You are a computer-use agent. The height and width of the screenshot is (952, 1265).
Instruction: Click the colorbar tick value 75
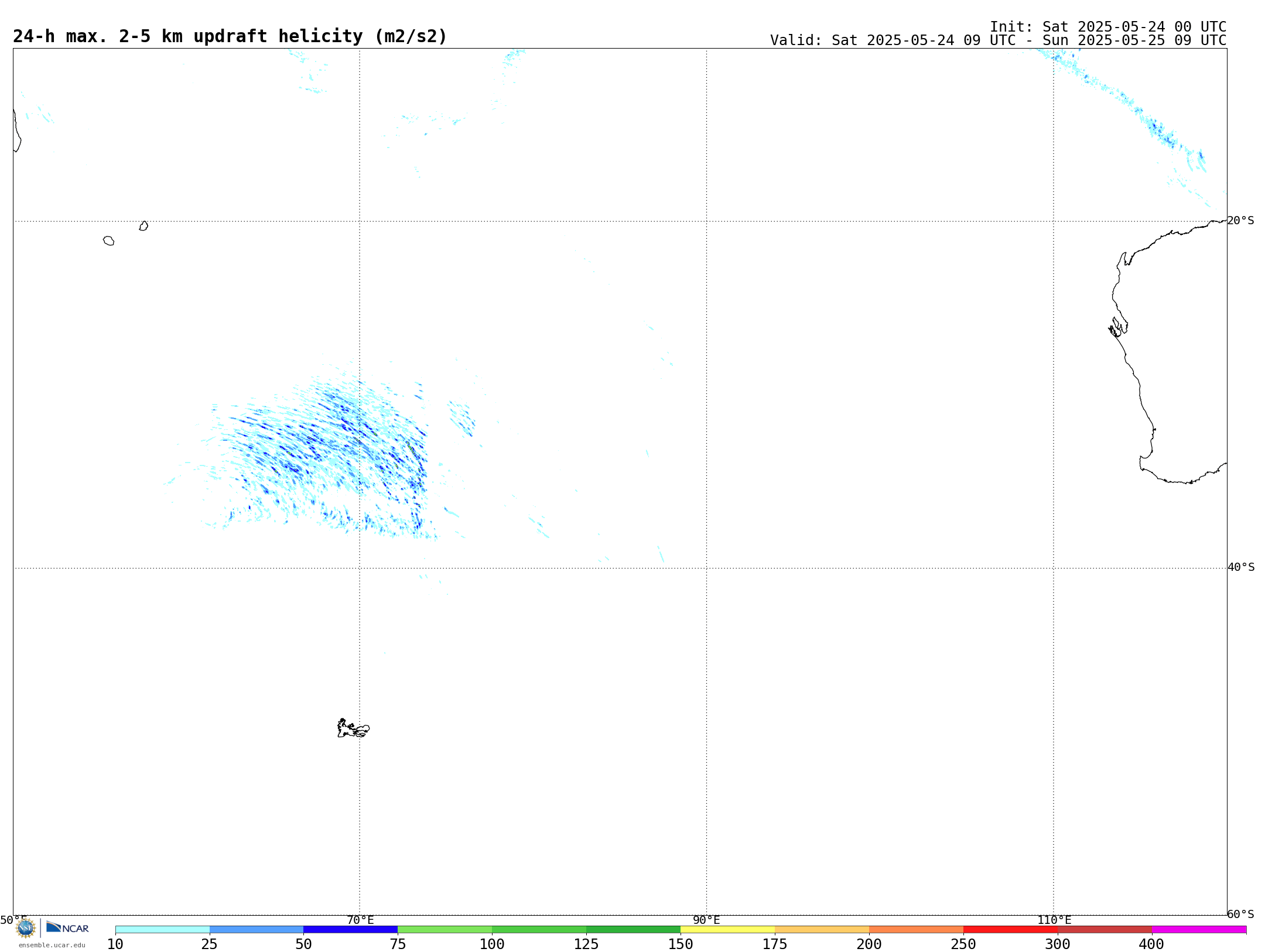[x=398, y=944]
